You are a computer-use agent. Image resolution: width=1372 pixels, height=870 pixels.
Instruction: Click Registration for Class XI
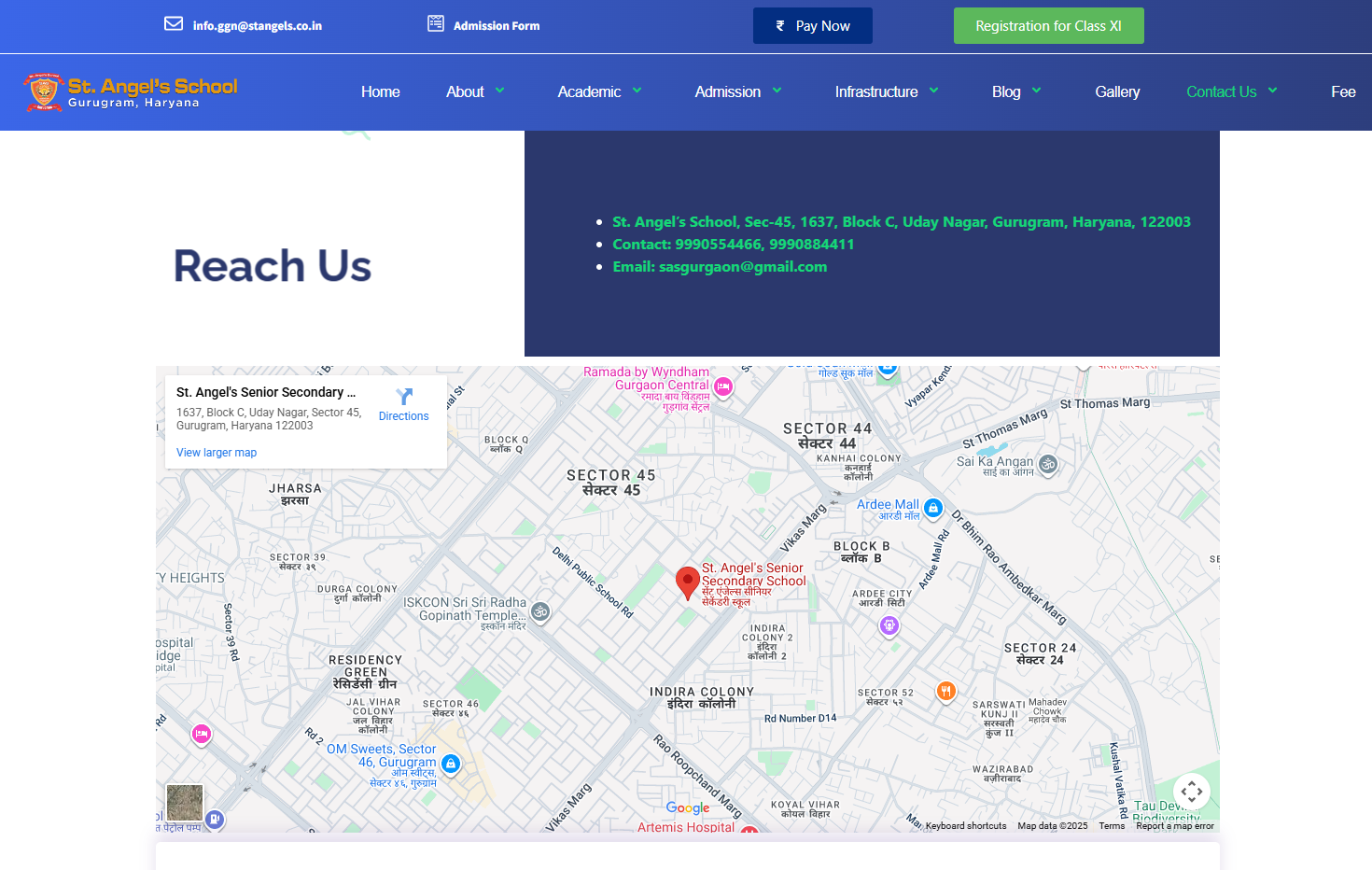click(x=1048, y=25)
